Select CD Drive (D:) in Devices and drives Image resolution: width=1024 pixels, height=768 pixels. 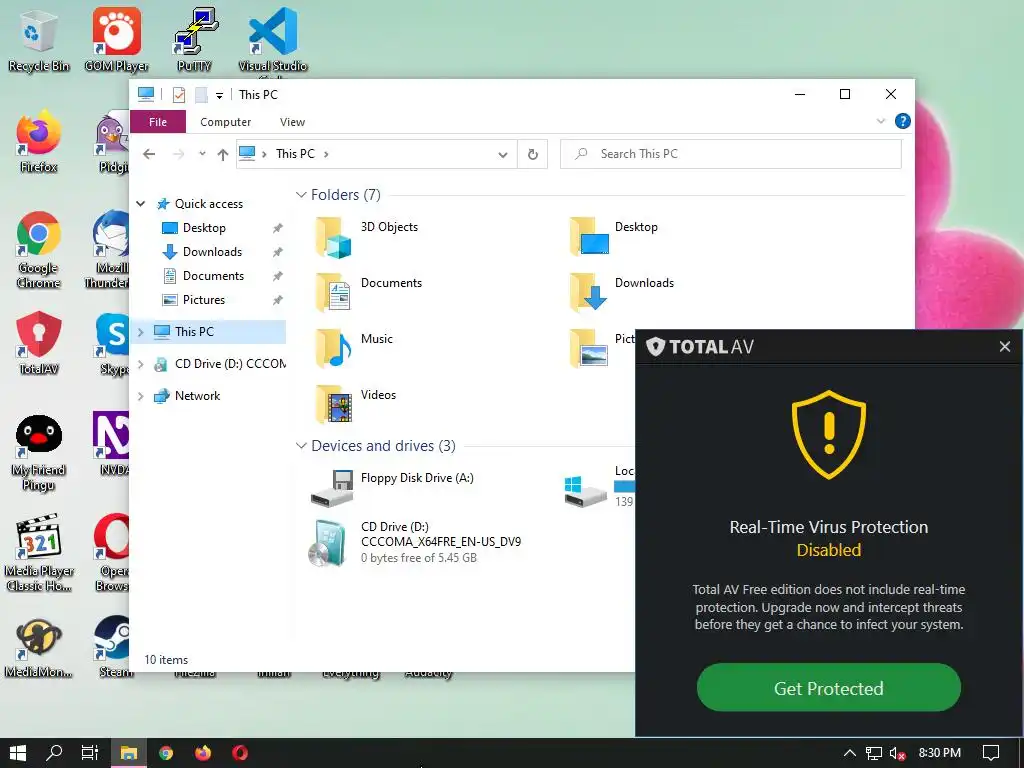(415, 542)
